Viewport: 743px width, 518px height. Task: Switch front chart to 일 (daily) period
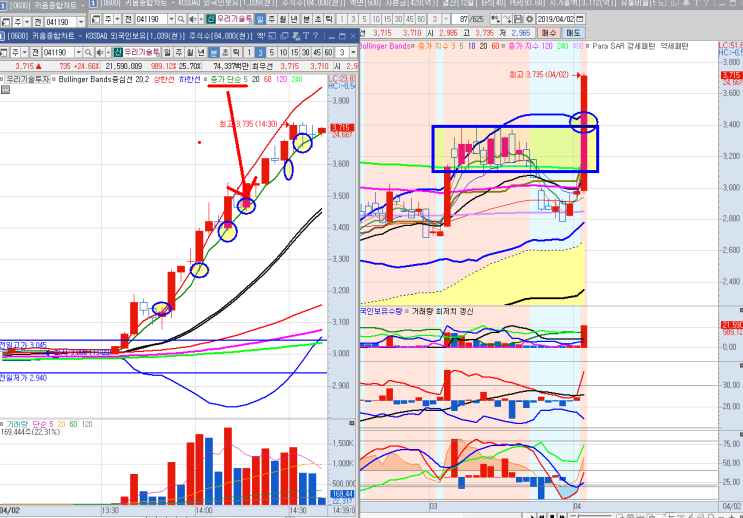(167, 52)
